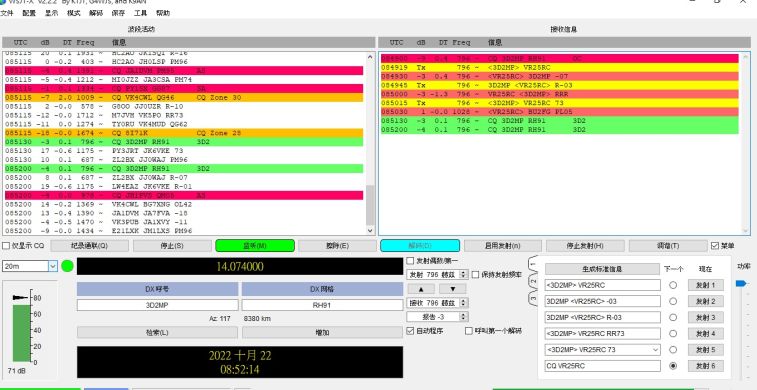Click the DX call field containing 3D2MP
The height and width of the screenshot is (390, 757).
[157, 305]
